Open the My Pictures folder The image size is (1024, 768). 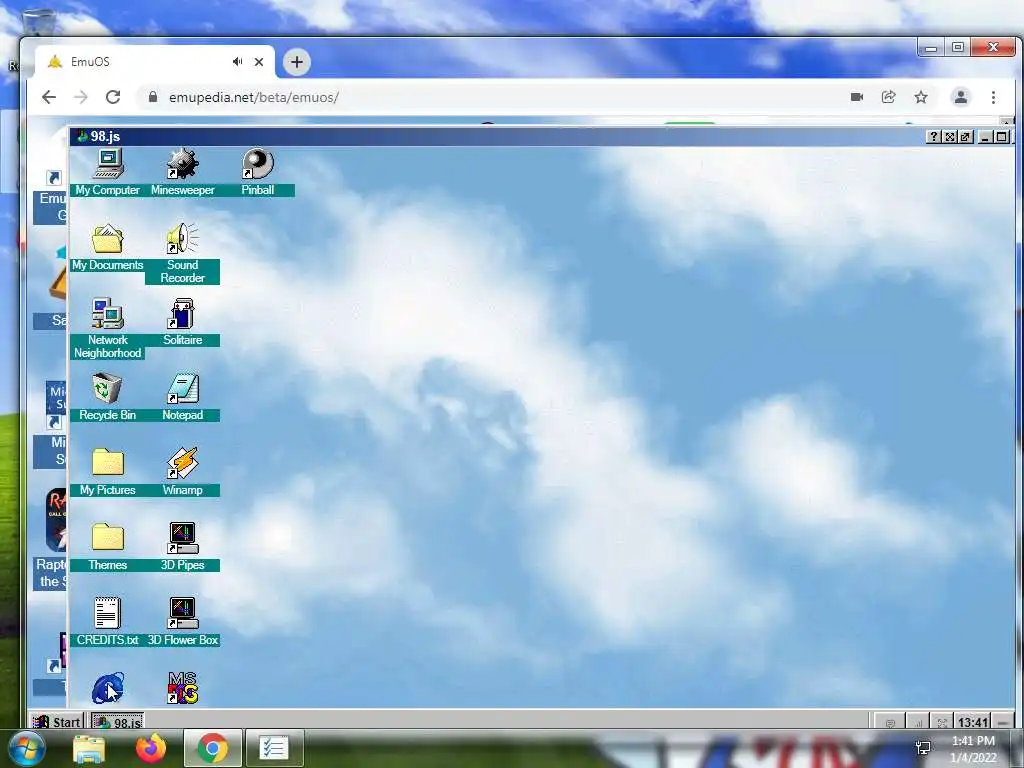tap(108, 472)
